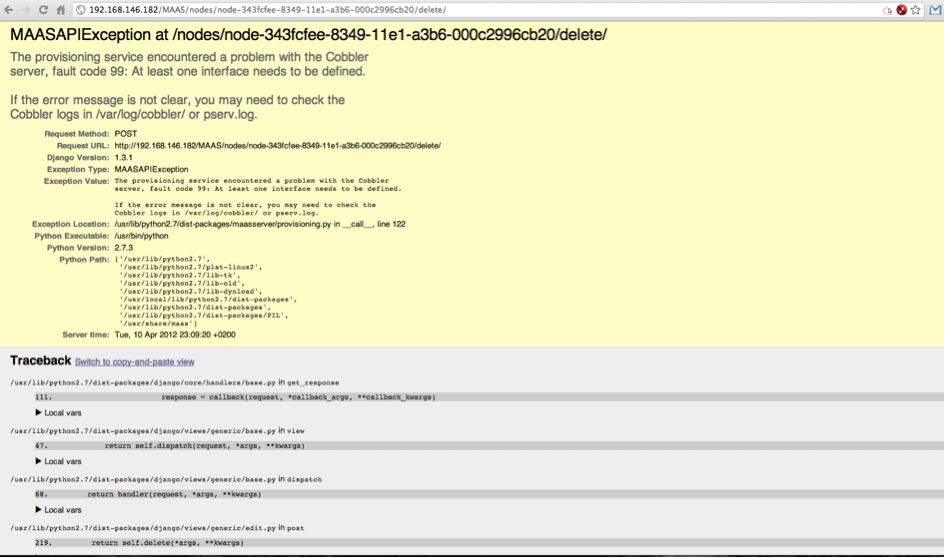Expand Local vars under get_response frame
The image size is (945, 558).
click(x=58, y=413)
